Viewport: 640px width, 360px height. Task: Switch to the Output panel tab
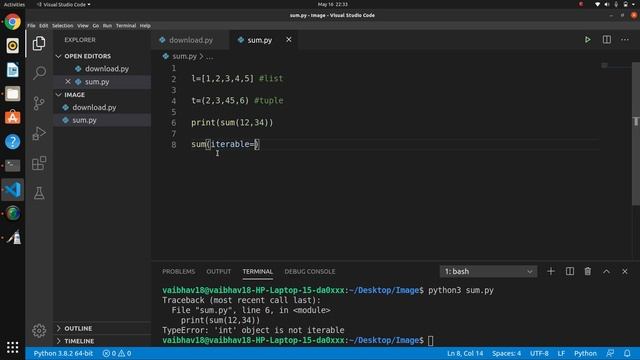pos(218,271)
